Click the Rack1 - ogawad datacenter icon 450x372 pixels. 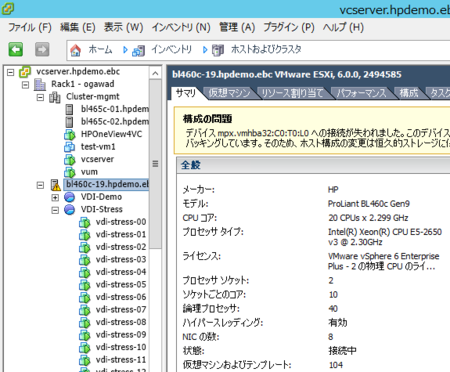(x=40, y=84)
